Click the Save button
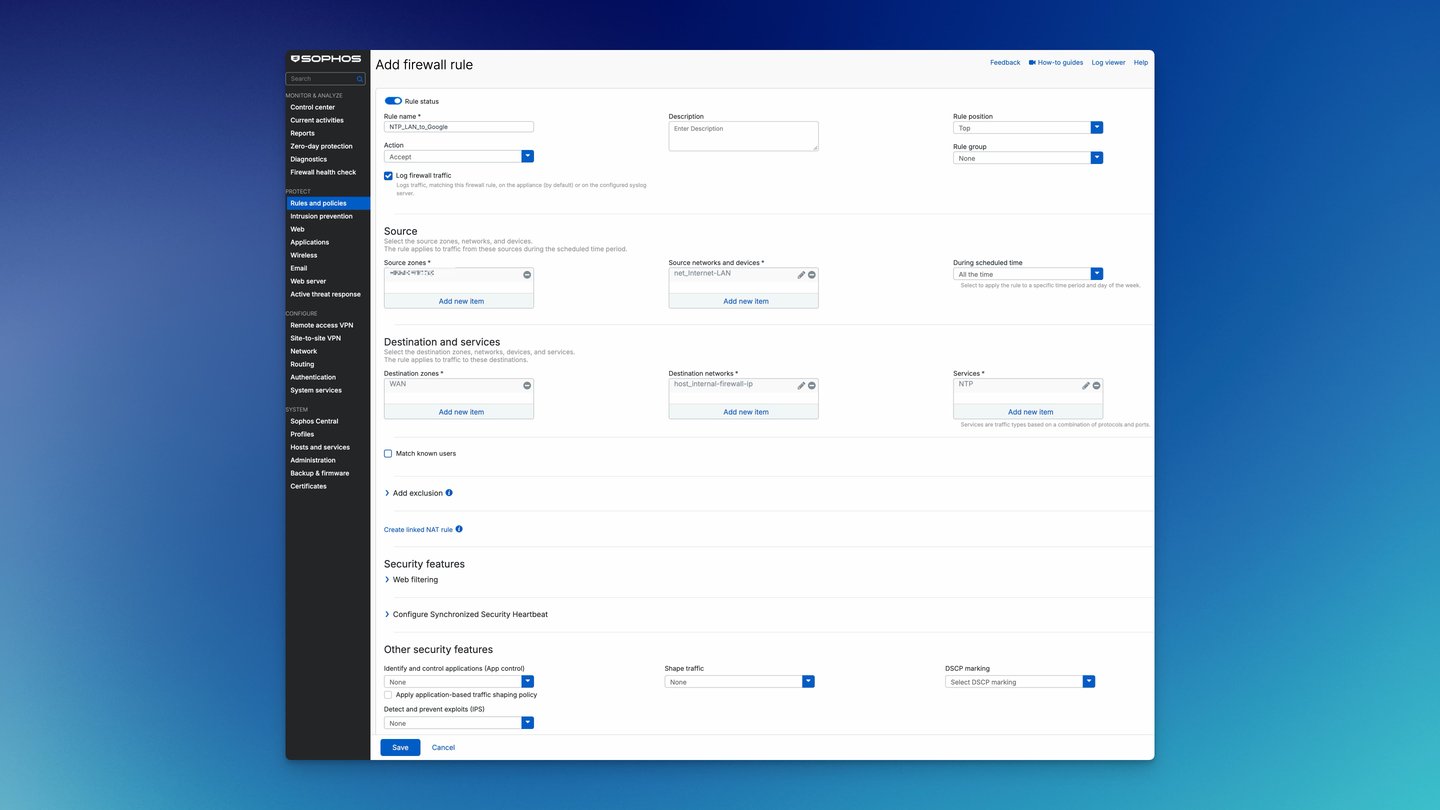Image resolution: width=1440 pixels, height=810 pixels. pos(400,747)
